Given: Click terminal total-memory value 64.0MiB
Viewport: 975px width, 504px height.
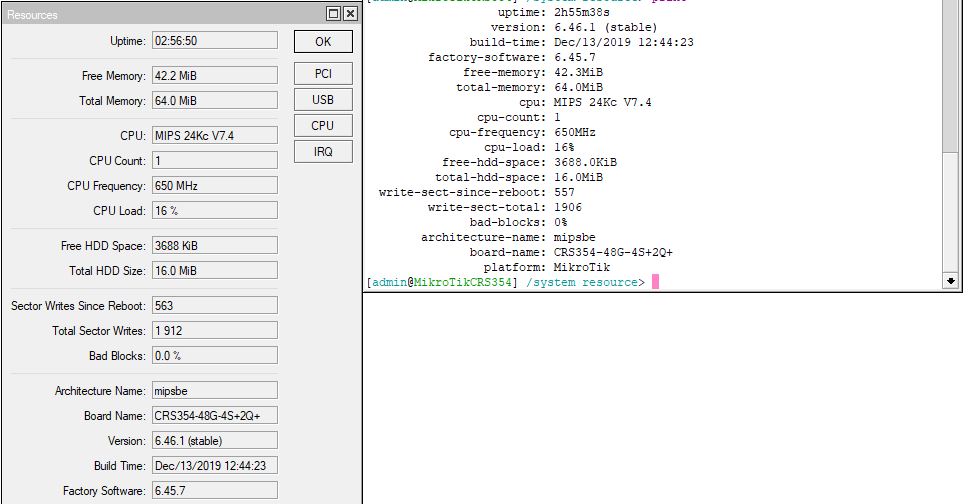Looking at the screenshot, I should (x=578, y=87).
